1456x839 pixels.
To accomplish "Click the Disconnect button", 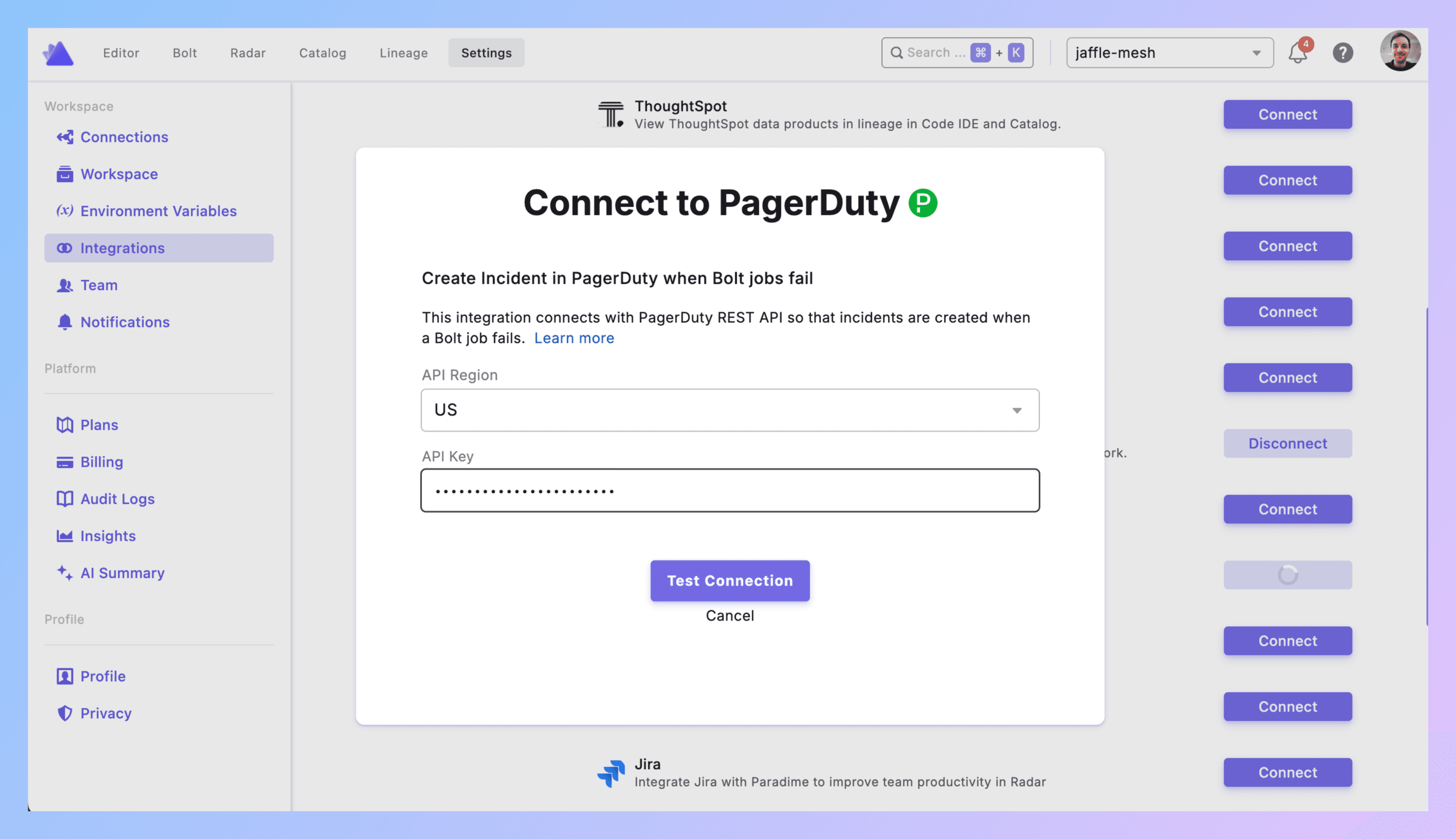I will [x=1287, y=444].
